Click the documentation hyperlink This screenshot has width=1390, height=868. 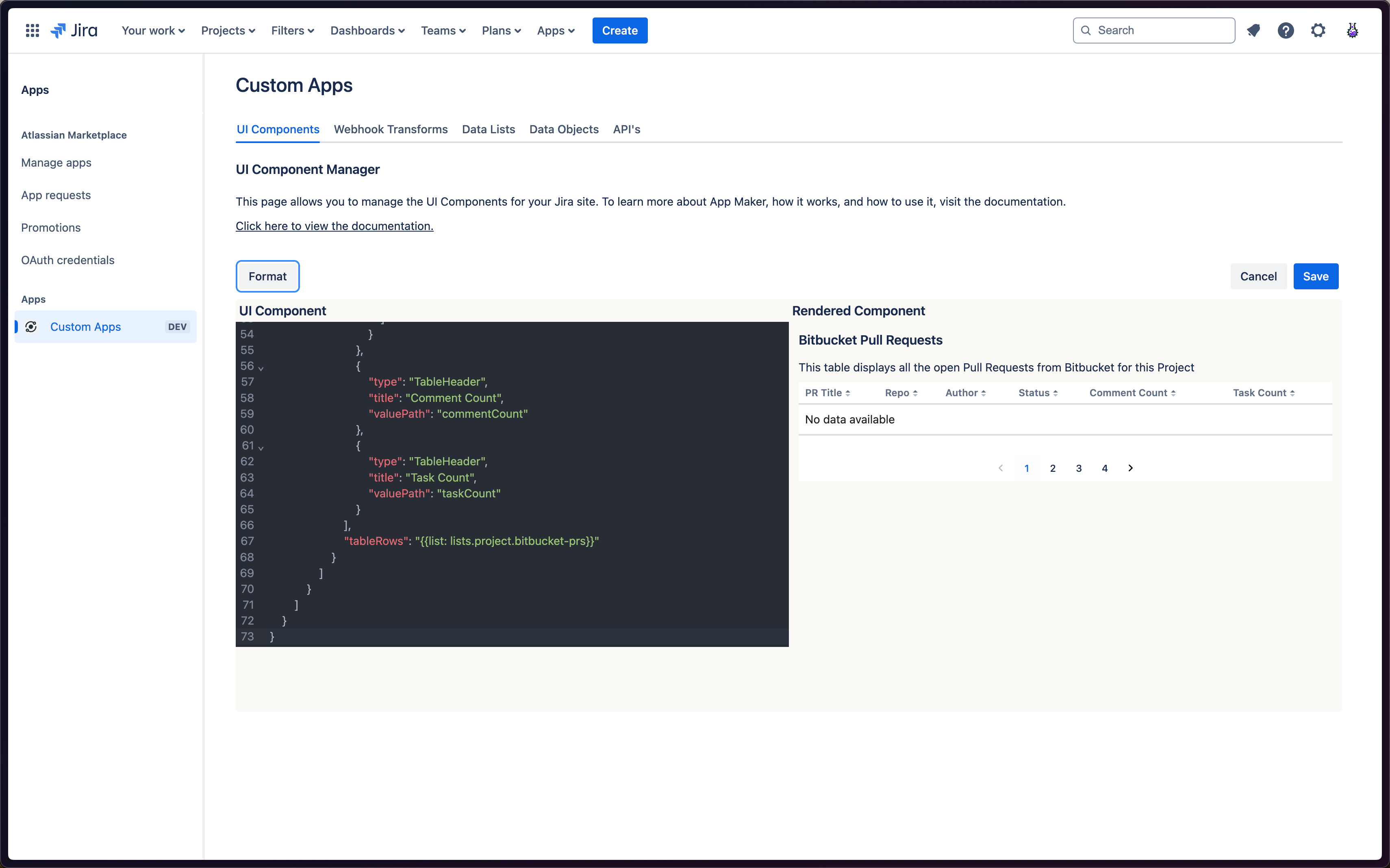(334, 225)
